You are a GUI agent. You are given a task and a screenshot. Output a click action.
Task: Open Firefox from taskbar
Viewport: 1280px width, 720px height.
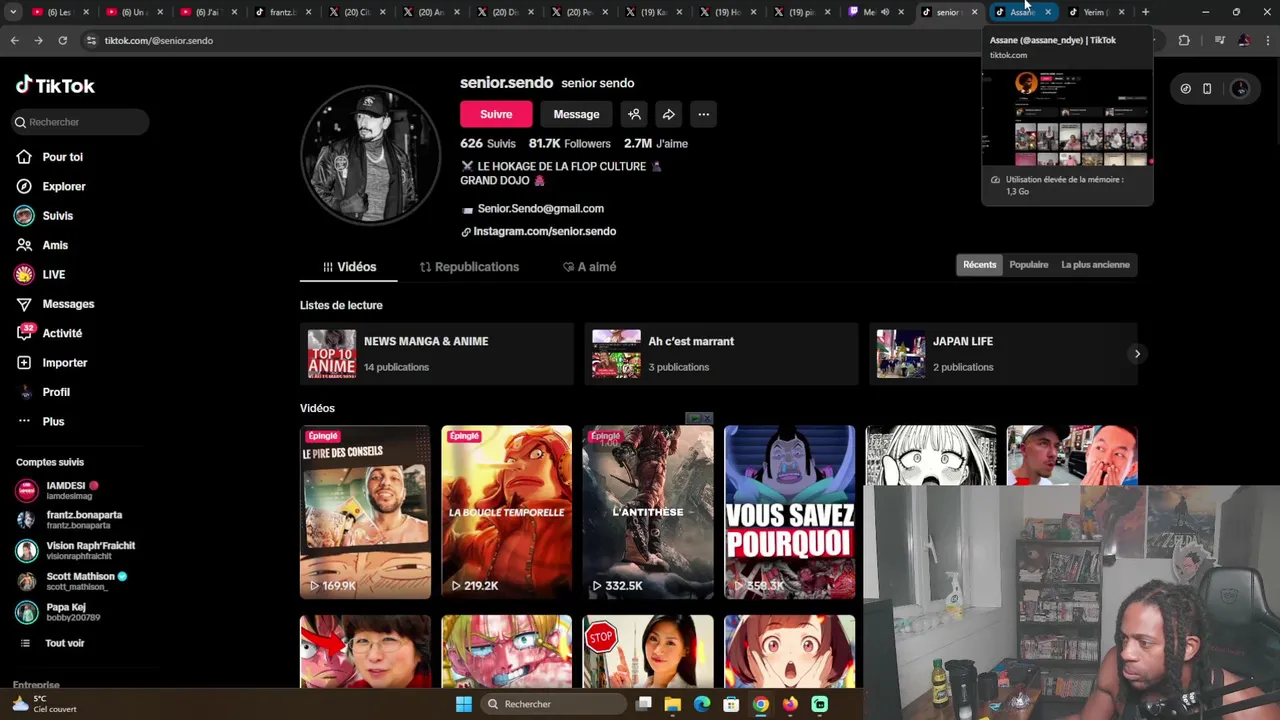pyautogui.click(x=790, y=704)
